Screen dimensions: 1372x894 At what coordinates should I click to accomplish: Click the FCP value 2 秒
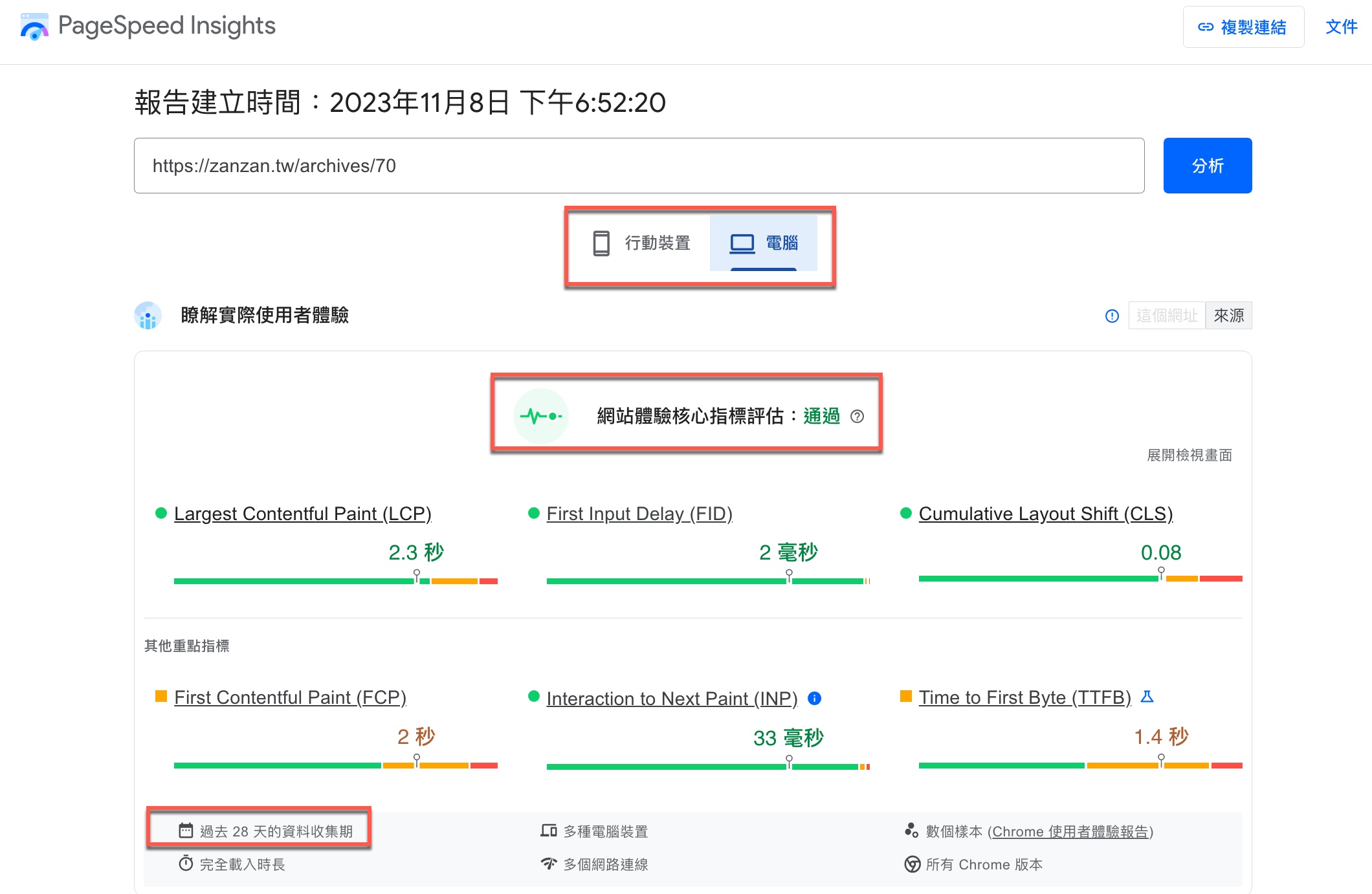pos(416,736)
